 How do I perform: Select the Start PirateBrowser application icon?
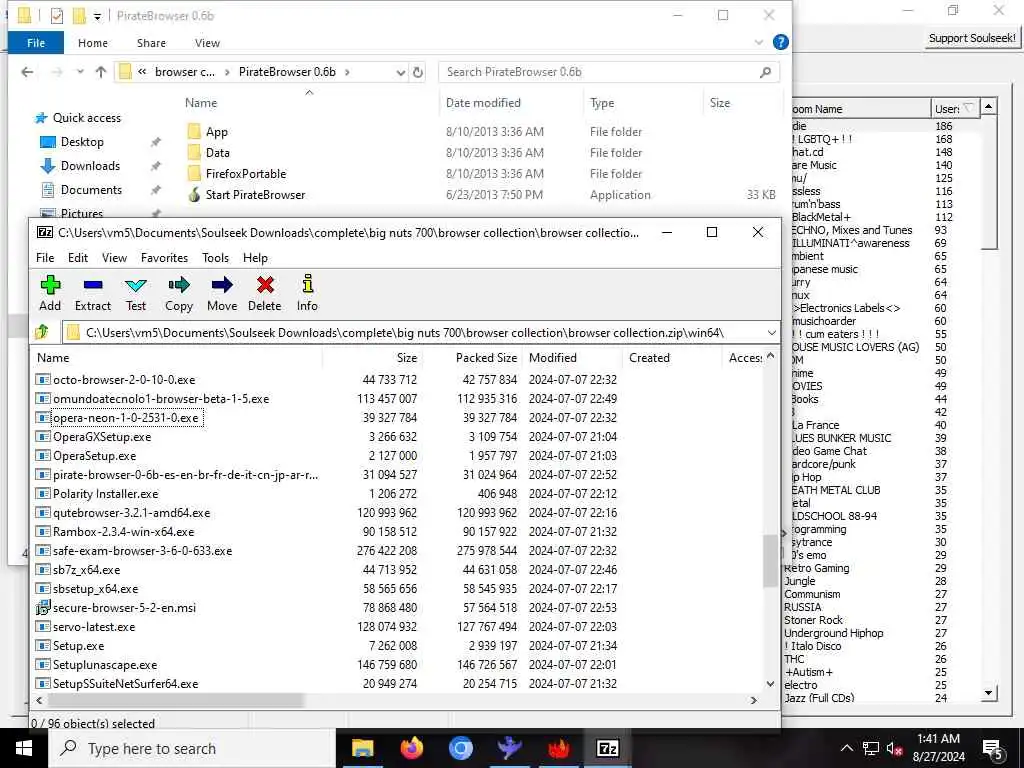tap(194, 195)
